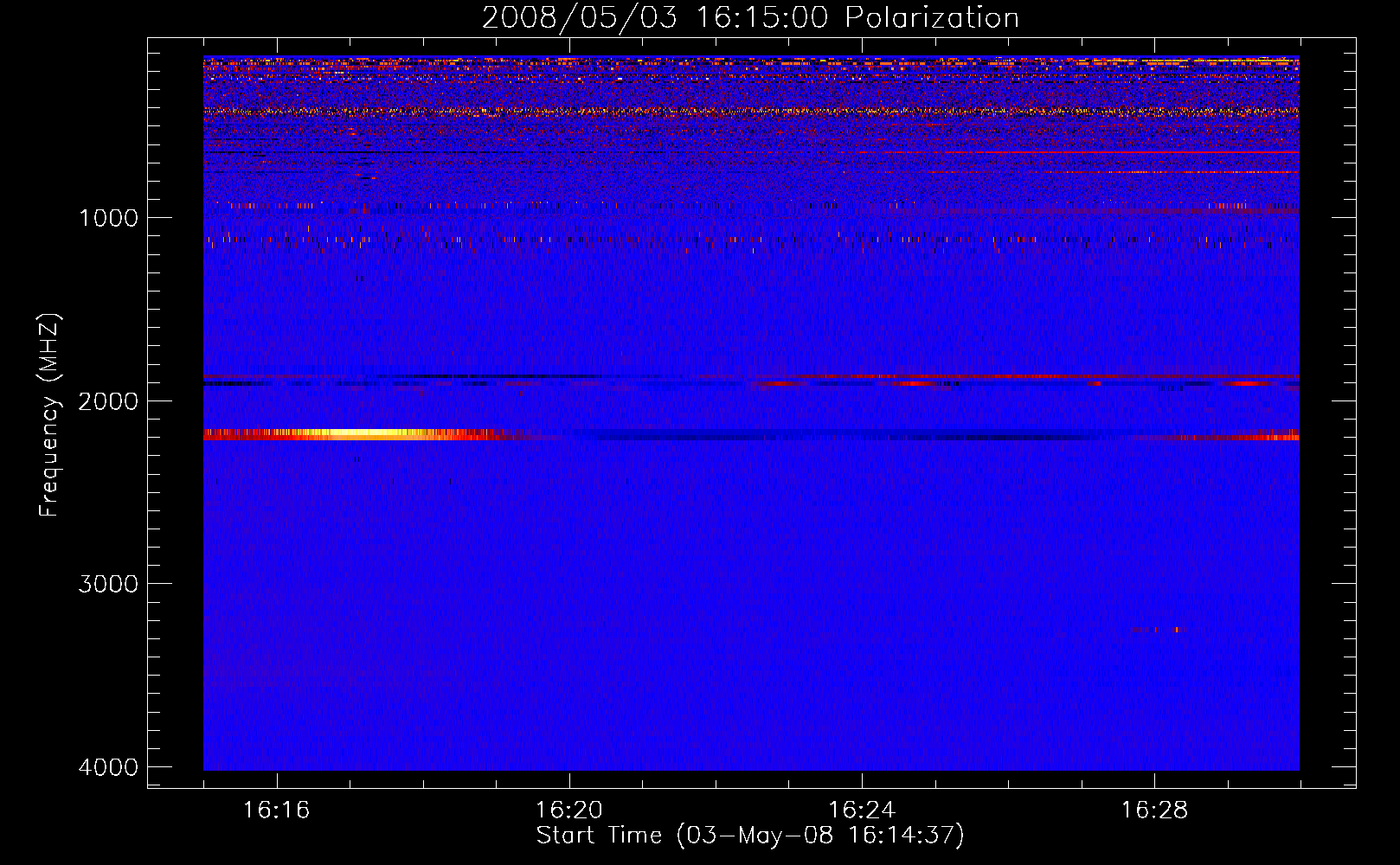Click the 3000 frequency tick label
1400x865 pixels.
click(108, 584)
